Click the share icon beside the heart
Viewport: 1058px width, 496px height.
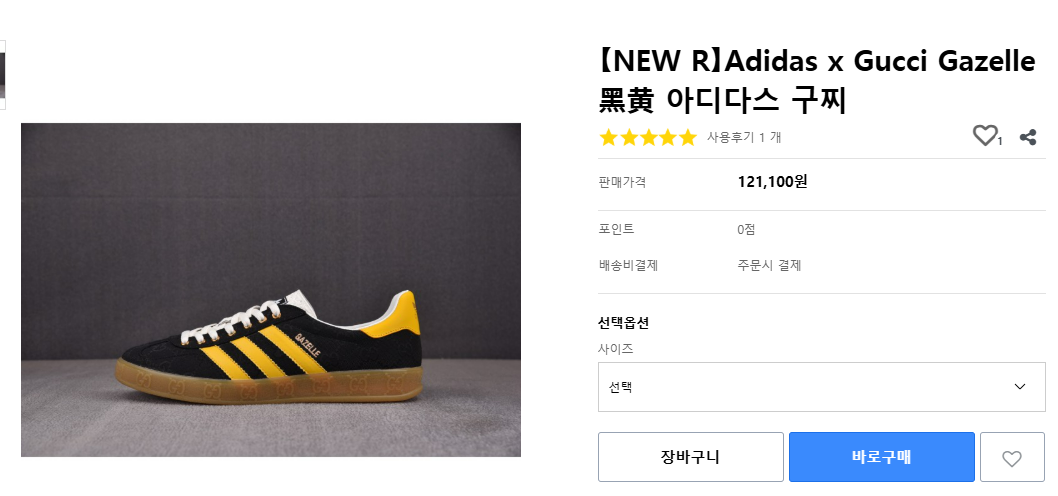[x=1027, y=137]
